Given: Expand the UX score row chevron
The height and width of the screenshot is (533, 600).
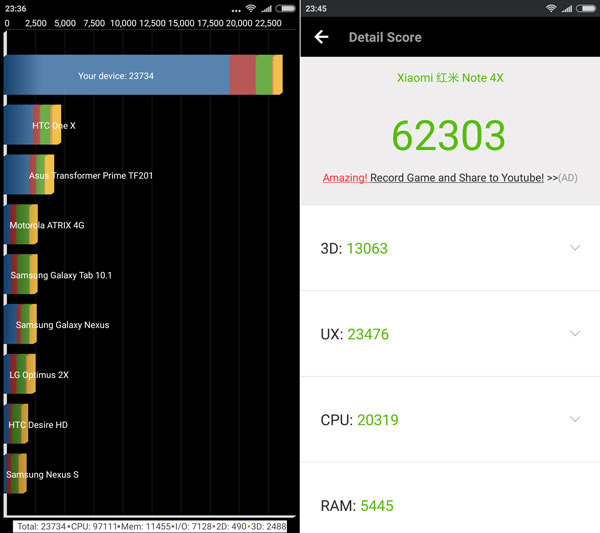Looking at the screenshot, I should tap(575, 333).
